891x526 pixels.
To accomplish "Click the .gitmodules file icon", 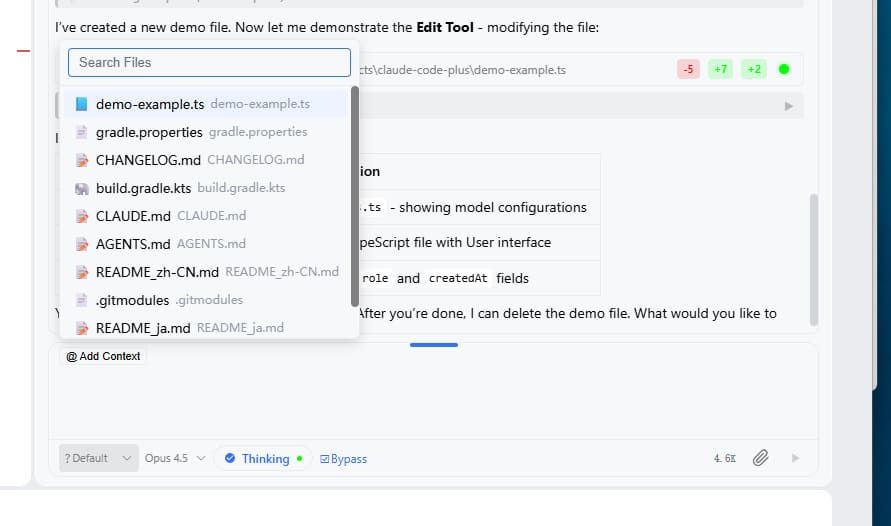I will point(81,300).
